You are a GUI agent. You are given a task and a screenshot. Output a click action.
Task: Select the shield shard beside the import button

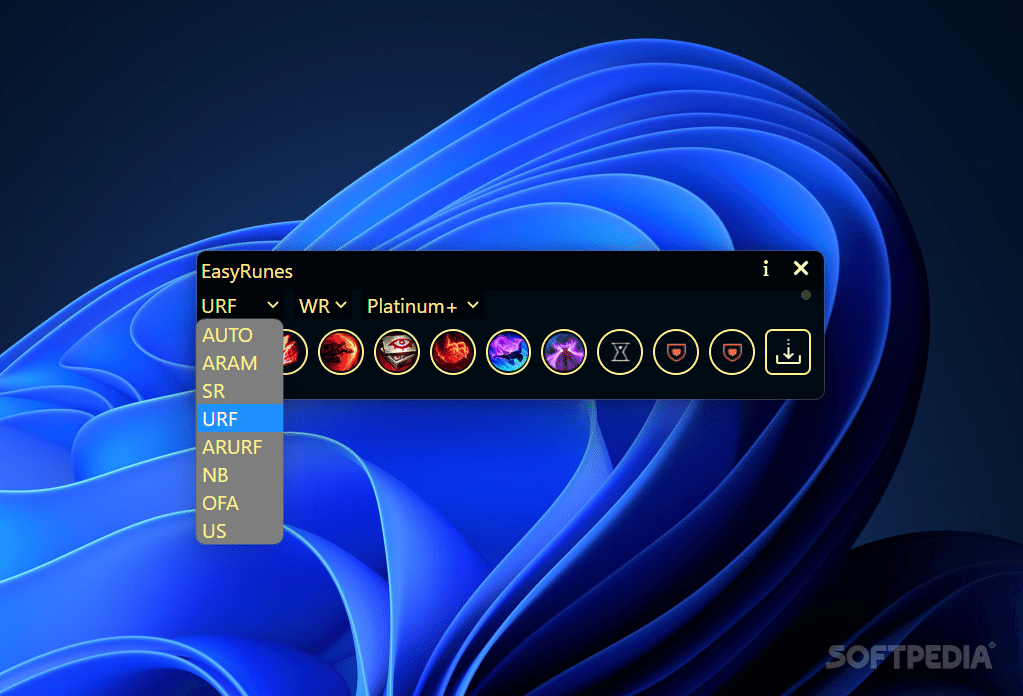pyautogui.click(x=732, y=352)
